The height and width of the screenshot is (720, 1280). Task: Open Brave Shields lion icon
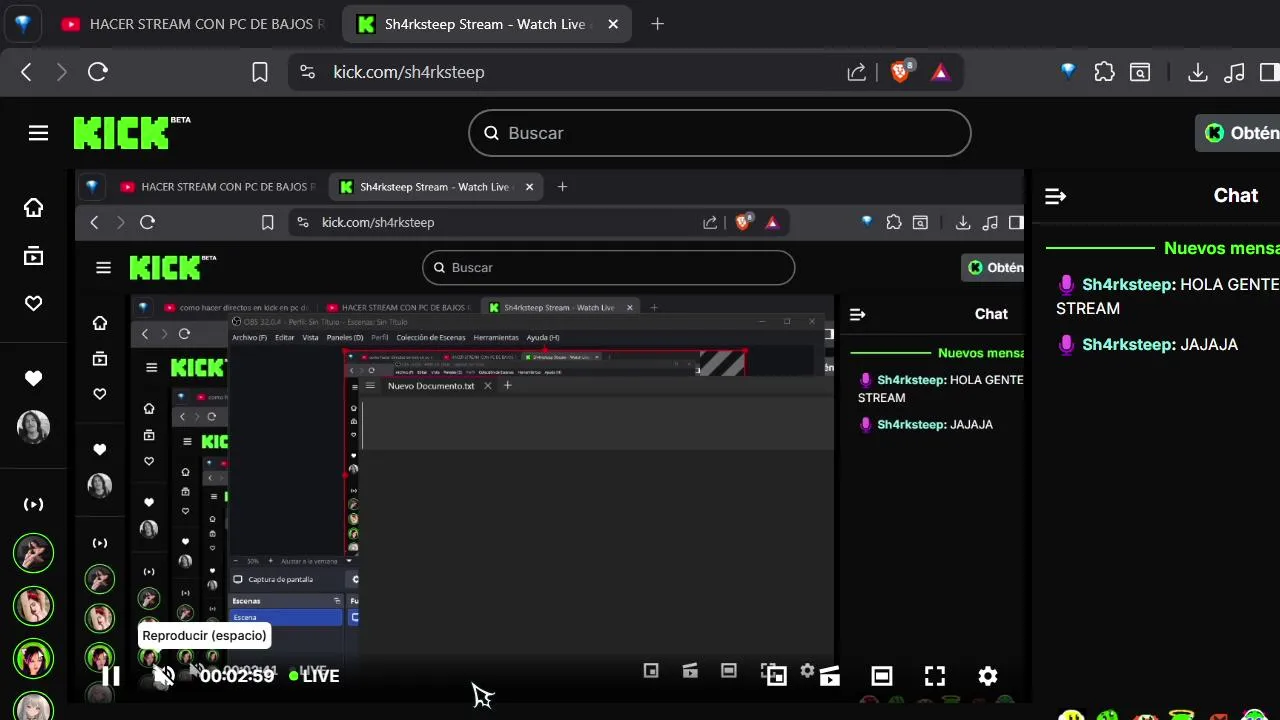tap(900, 71)
